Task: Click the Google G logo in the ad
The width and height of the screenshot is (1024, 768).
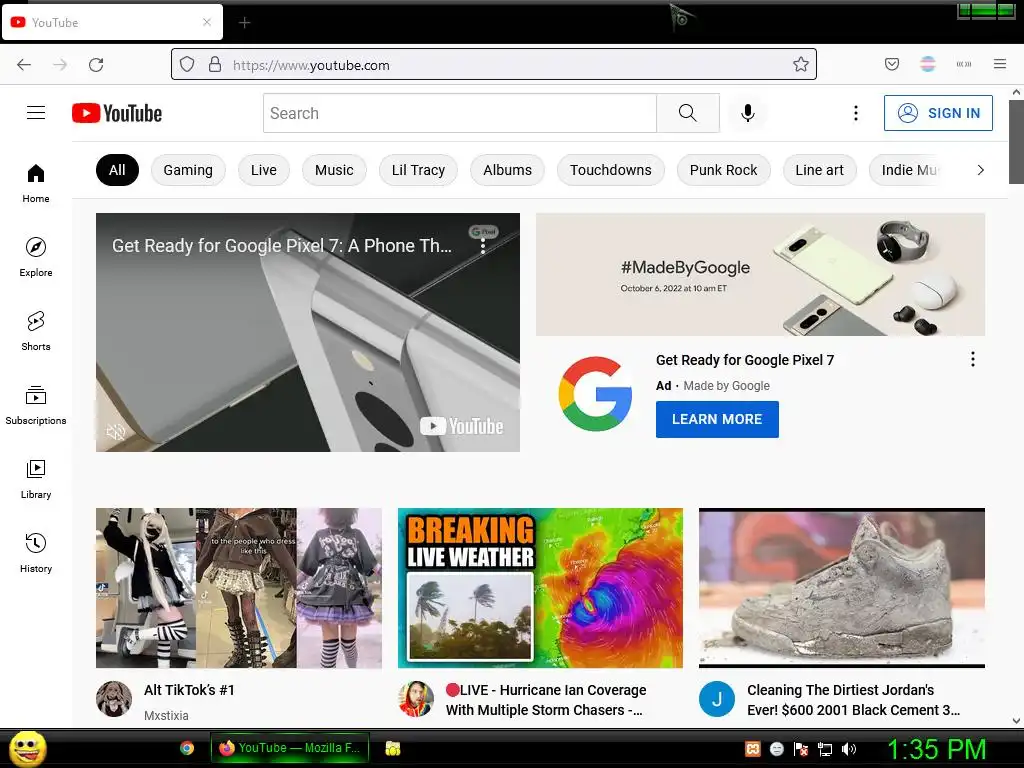Action: (595, 394)
